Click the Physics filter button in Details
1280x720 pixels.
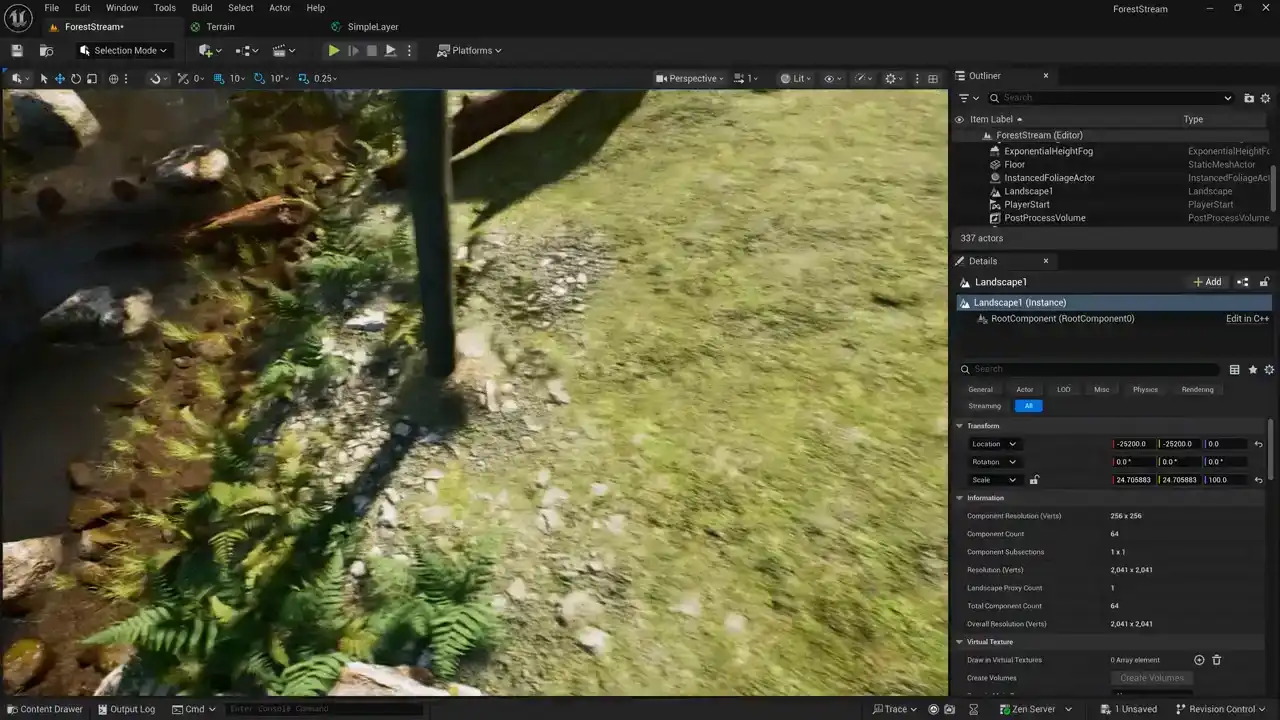coord(1145,389)
